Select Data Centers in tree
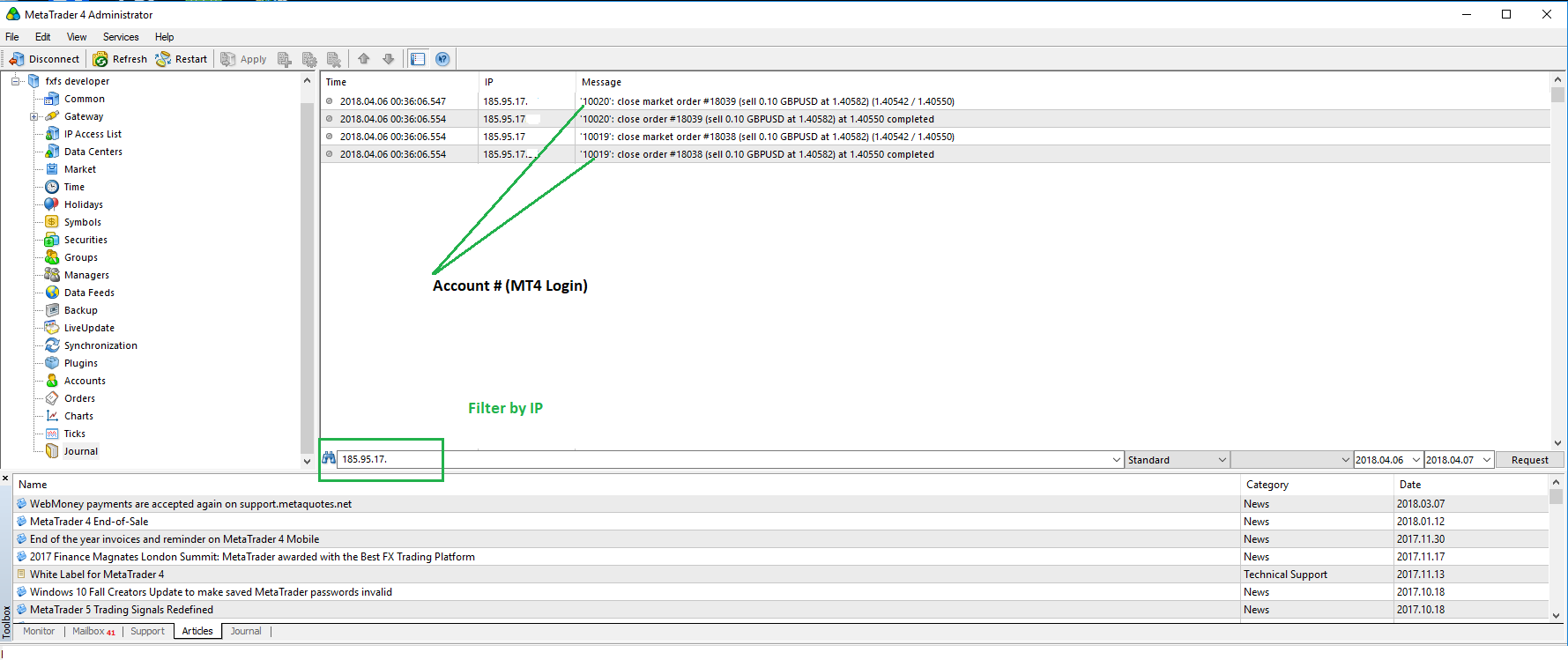Viewport: 1568px width, 660px height. point(93,152)
